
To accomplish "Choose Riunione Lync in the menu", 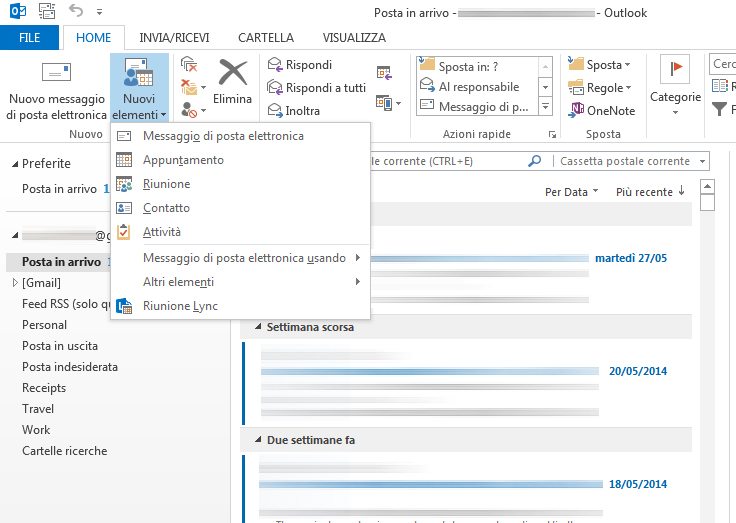I will pos(180,306).
